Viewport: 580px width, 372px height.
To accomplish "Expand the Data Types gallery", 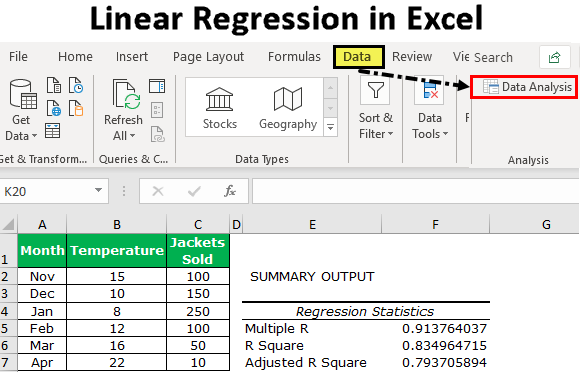I will [x=330, y=127].
